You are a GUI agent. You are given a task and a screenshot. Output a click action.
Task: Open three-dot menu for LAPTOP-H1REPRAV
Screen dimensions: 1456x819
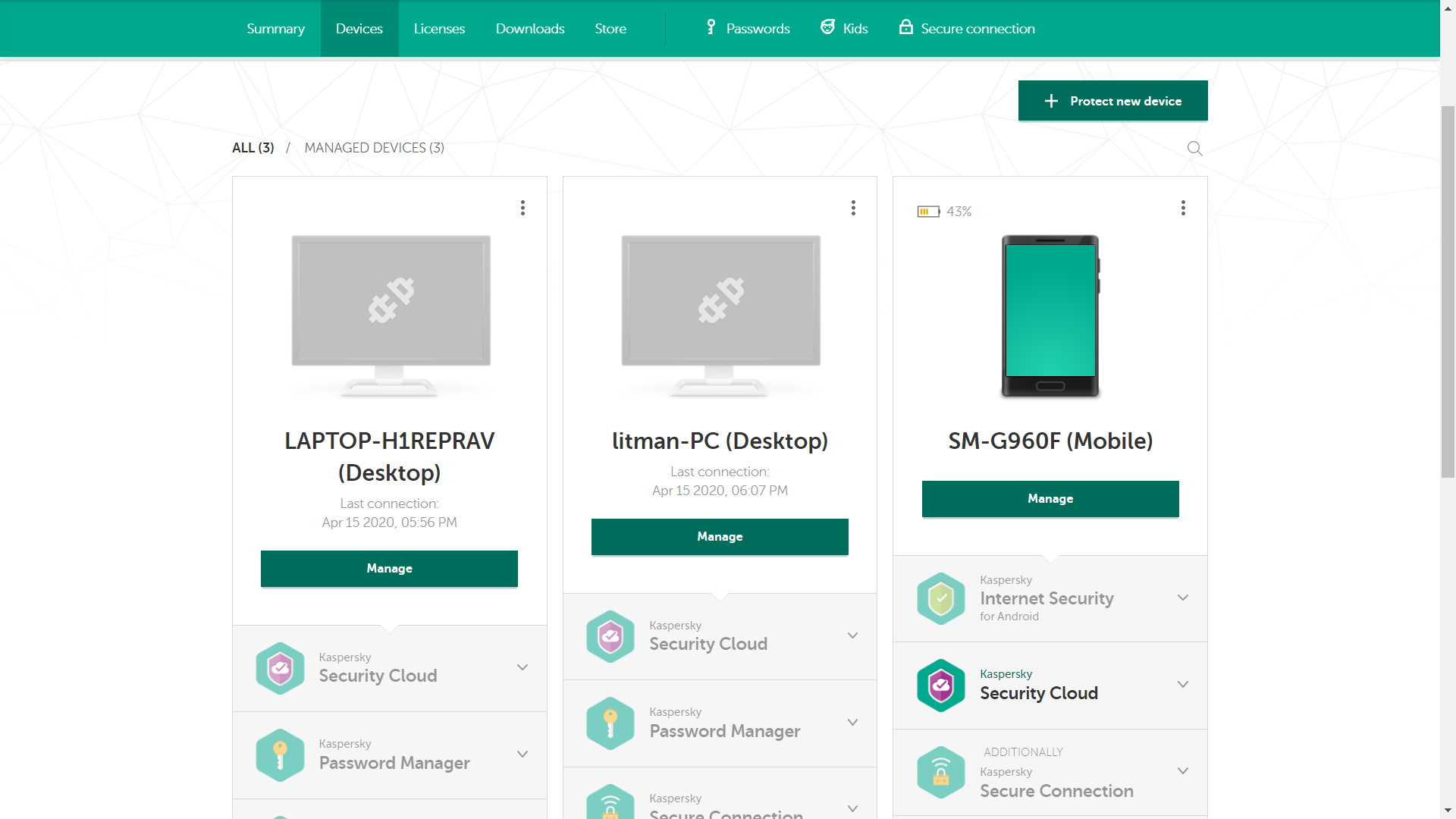click(522, 208)
